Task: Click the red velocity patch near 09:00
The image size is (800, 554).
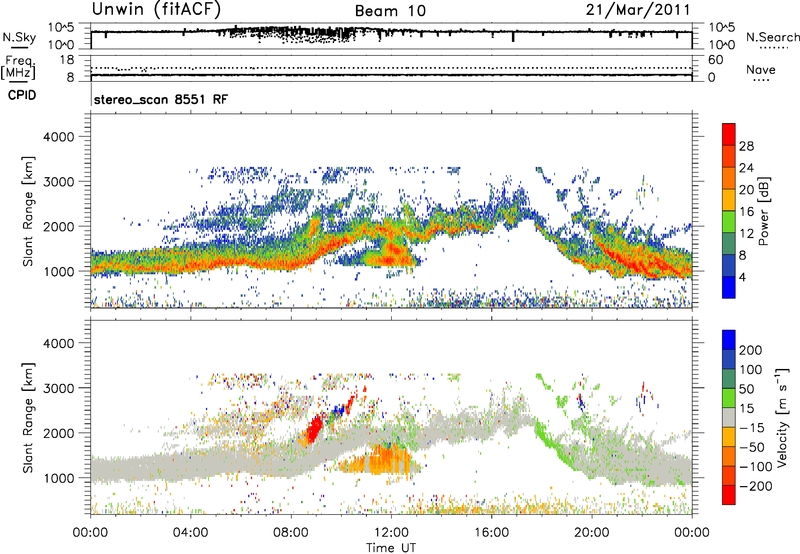Action: [314, 429]
